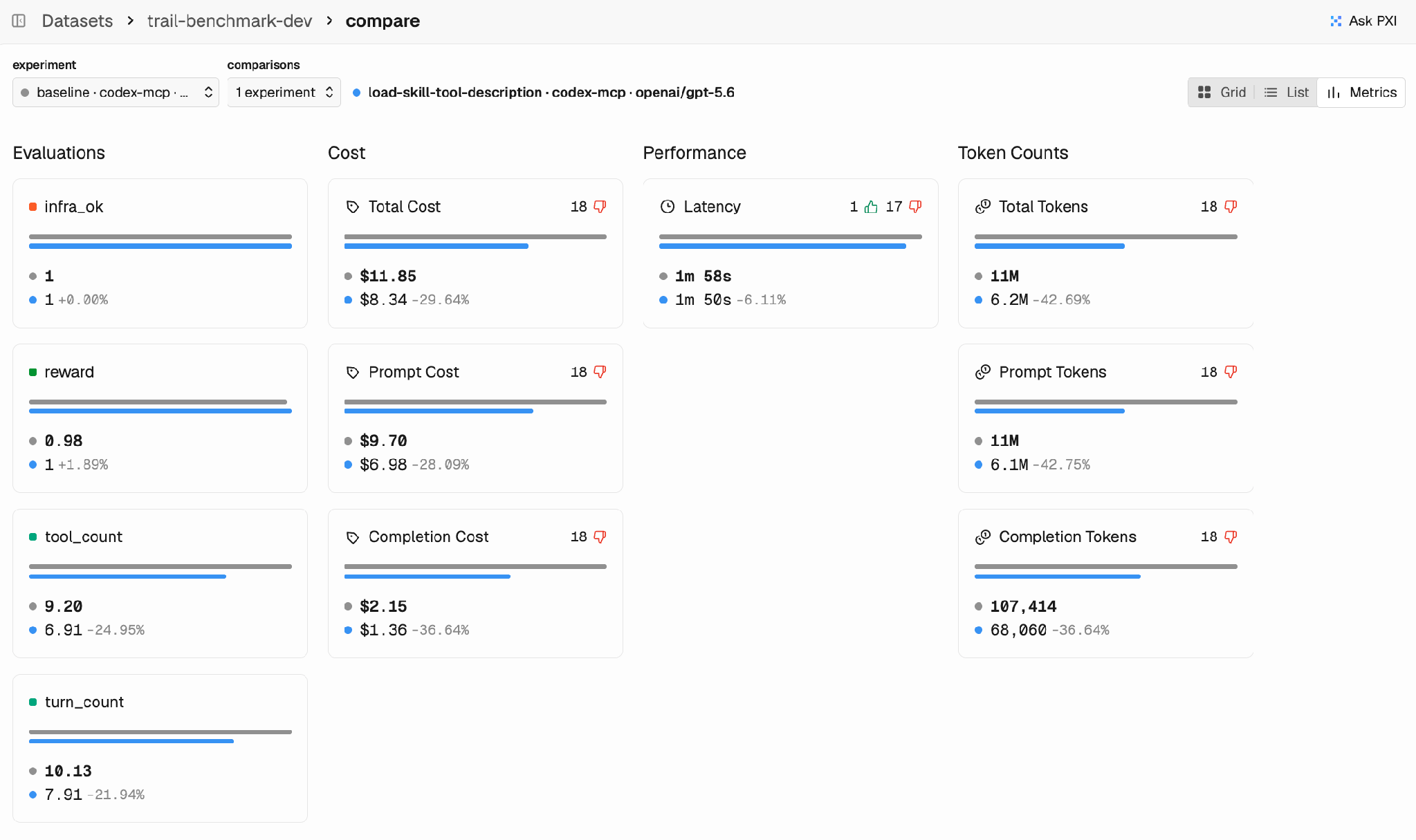Switch to Grid view
The image size is (1416, 840).
click(1221, 93)
